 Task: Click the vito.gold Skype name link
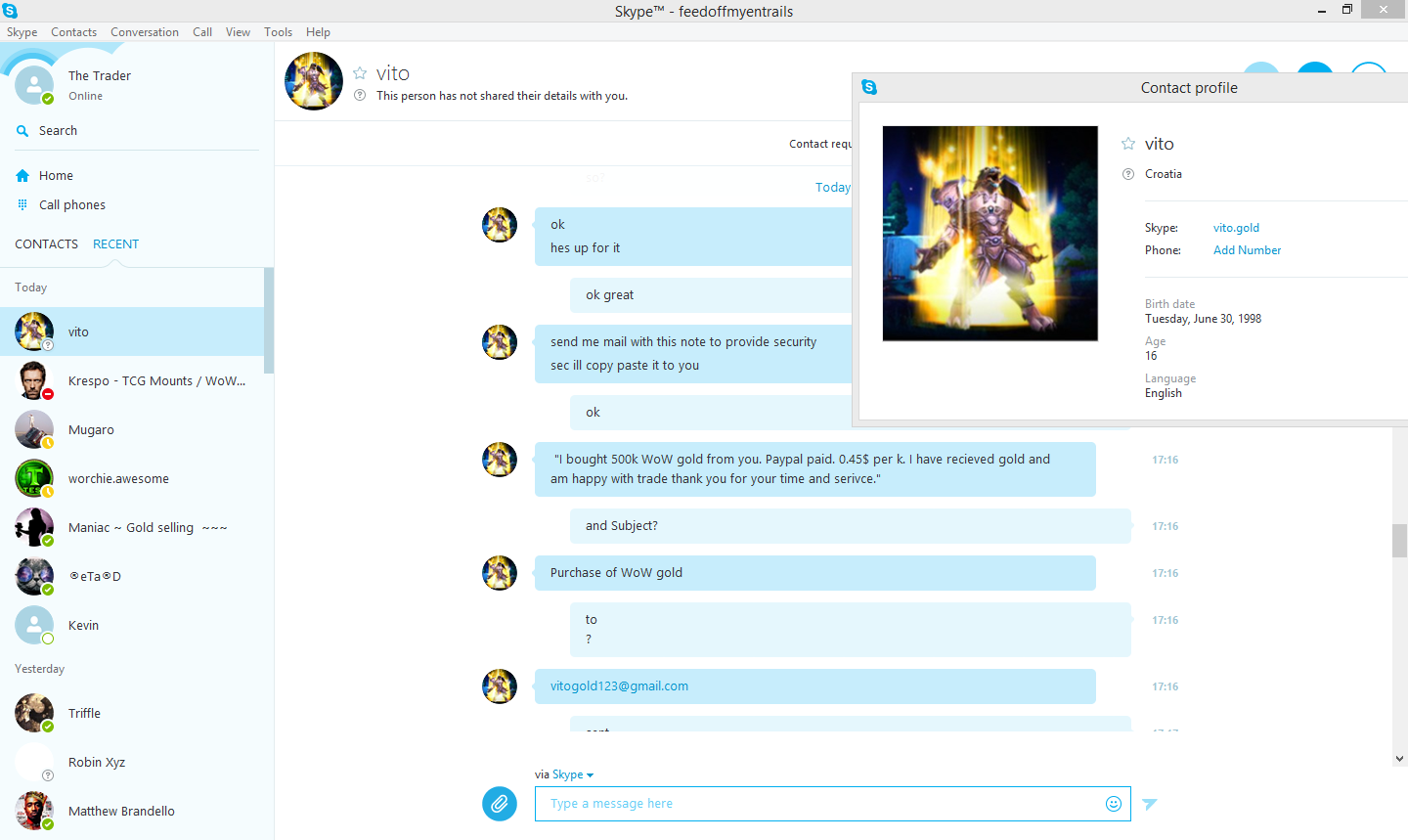[1236, 228]
